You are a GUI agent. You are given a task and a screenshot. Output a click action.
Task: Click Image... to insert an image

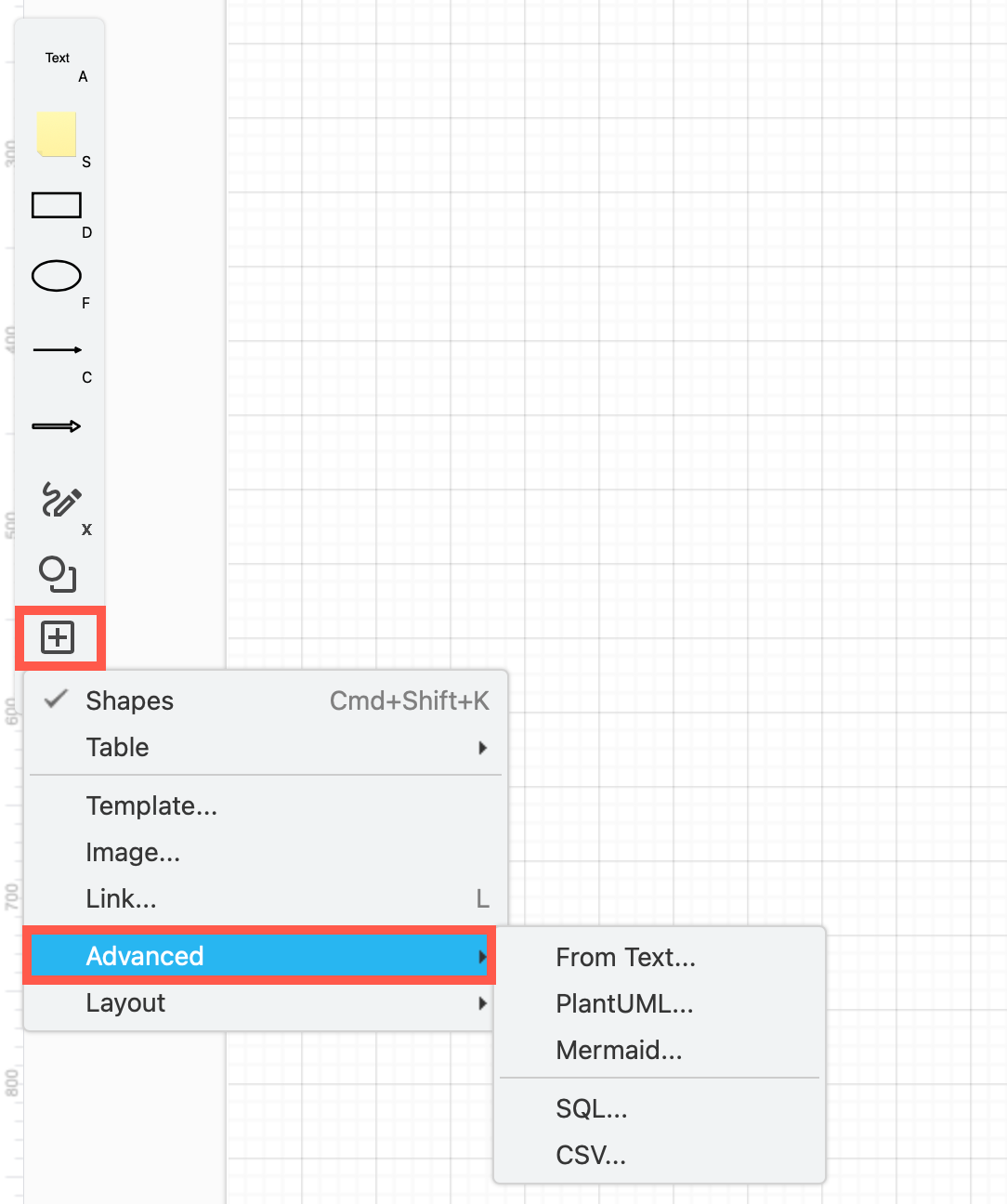pyautogui.click(x=133, y=852)
